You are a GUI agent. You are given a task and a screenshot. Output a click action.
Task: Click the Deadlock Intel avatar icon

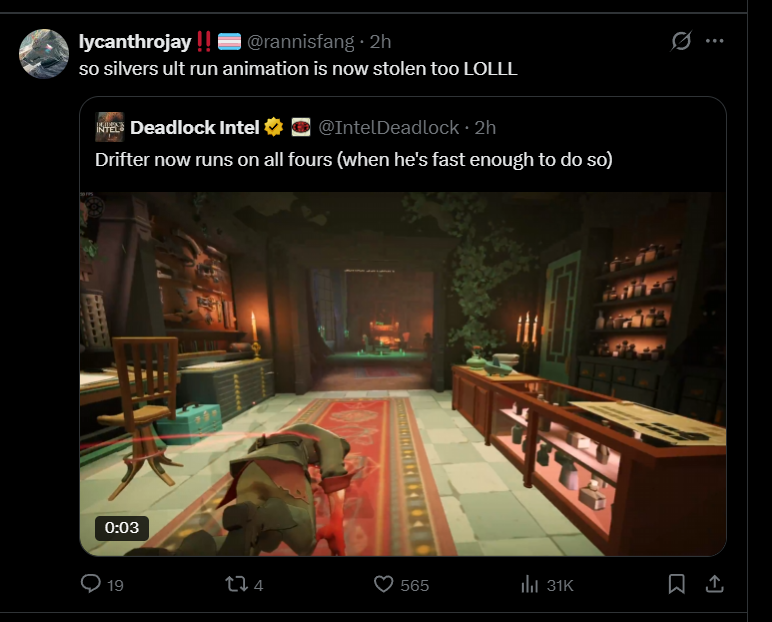[x=109, y=127]
